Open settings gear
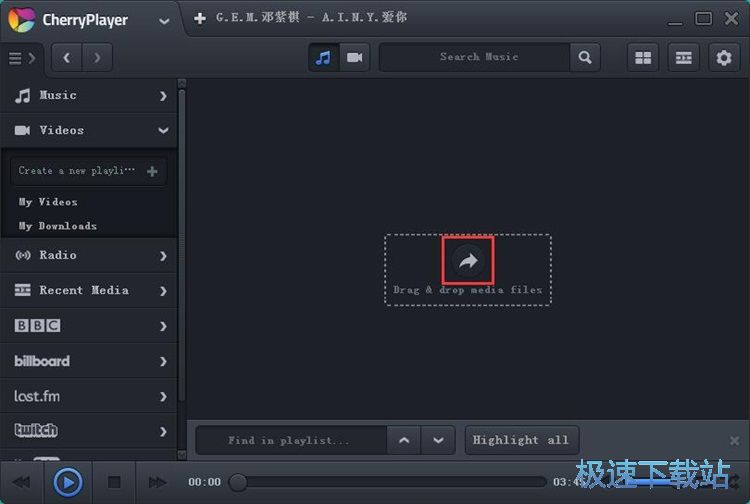This screenshot has height=504, width=750. point(724,58)
